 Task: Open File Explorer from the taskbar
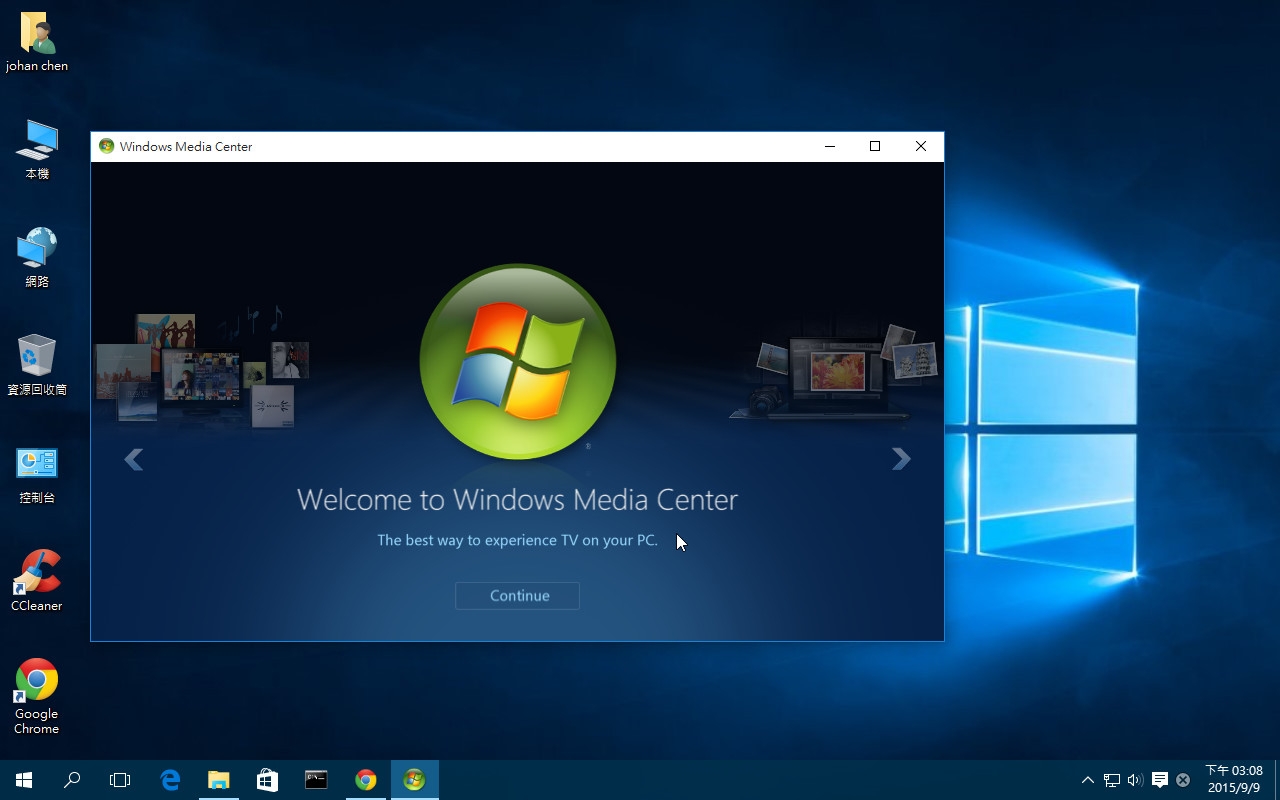tap(218, 780)
